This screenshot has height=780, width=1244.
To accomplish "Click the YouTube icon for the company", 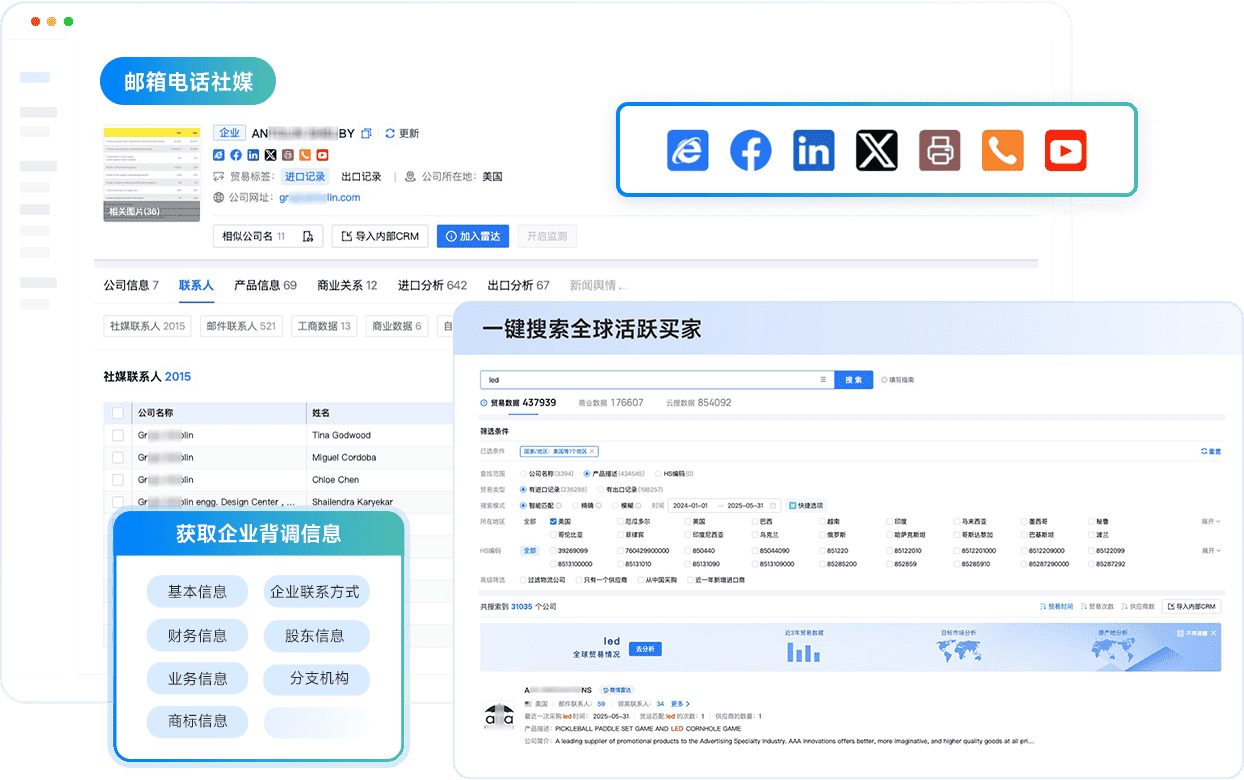I will pyautogui.click(x=1065, y=151).
